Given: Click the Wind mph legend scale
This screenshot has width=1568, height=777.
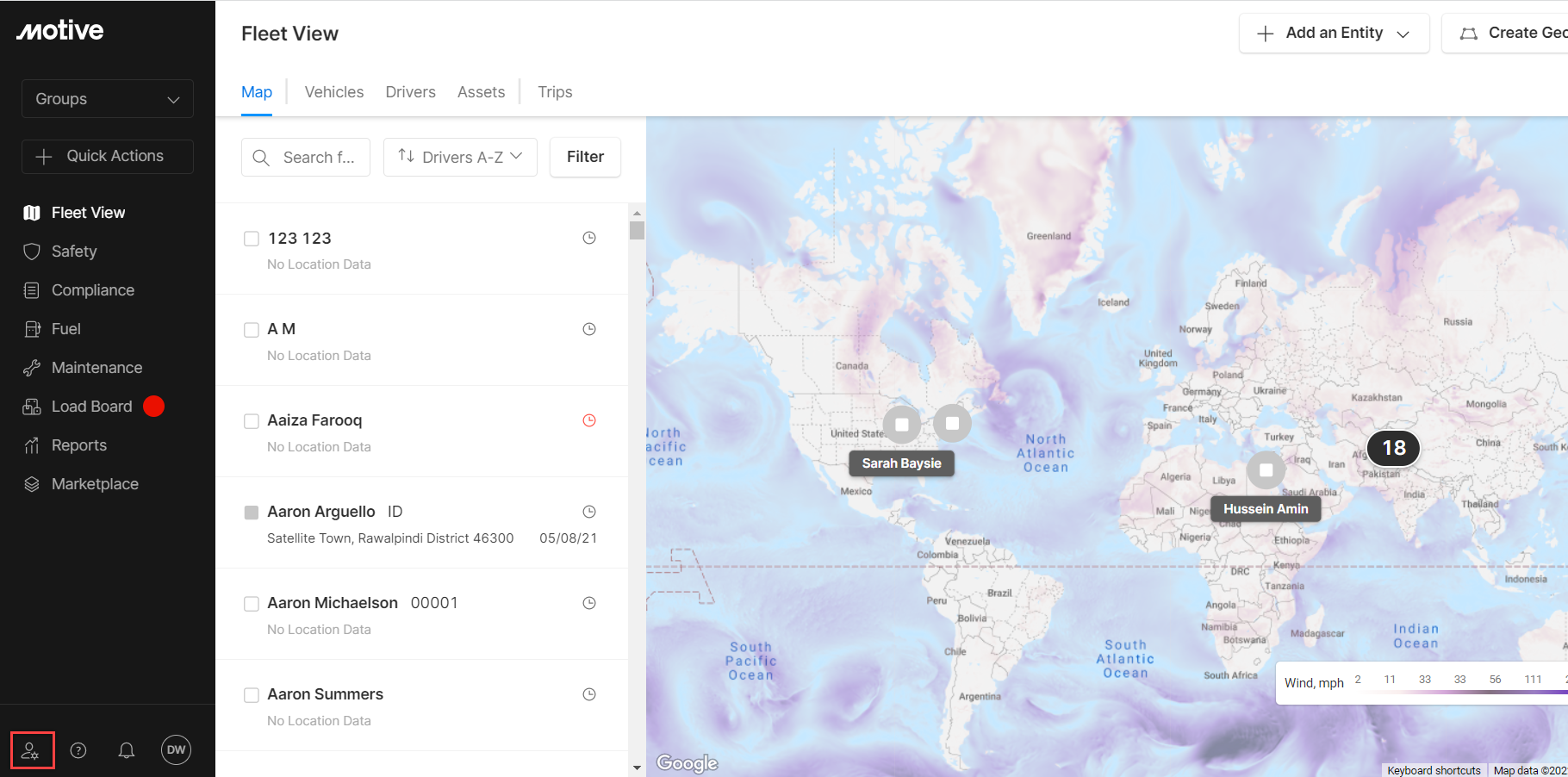Looking at the screenshot, I should 1422,682.
